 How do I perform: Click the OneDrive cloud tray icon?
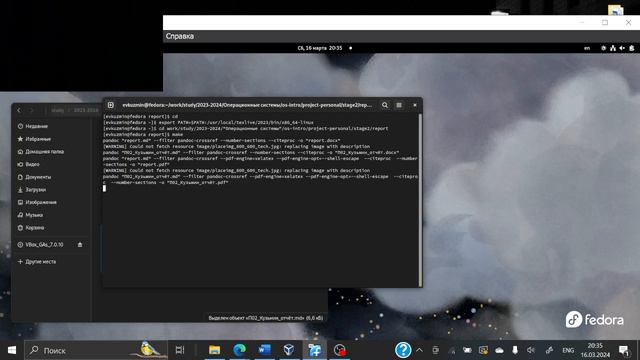[499, 350]
